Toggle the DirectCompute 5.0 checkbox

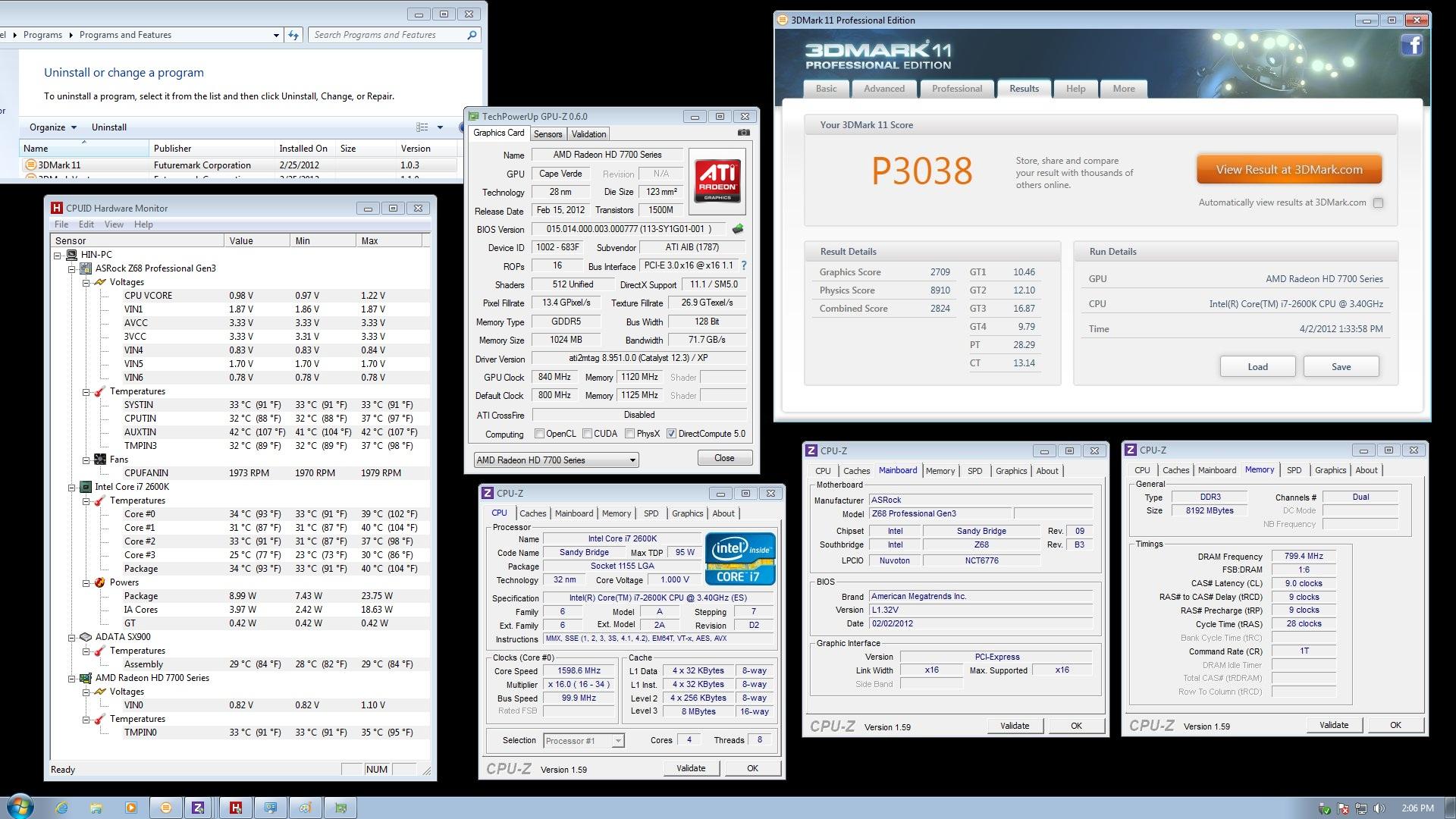click(671, 434)
